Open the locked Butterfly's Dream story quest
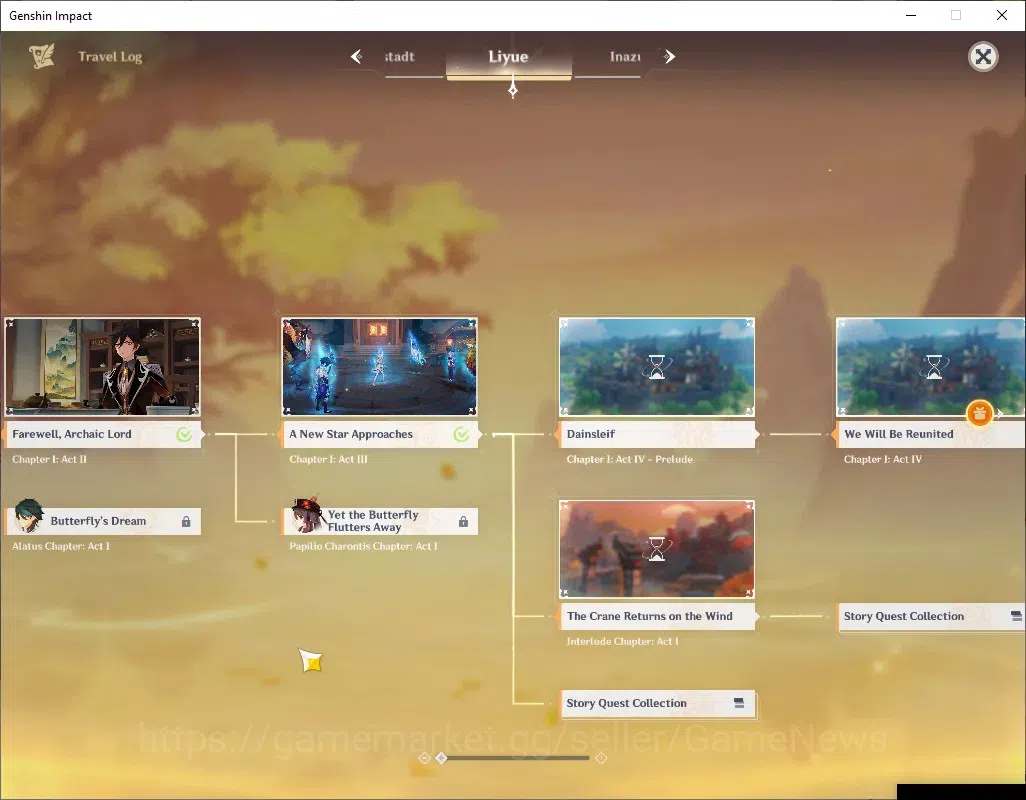1026x800 pixels. click(x=103, y=521)
